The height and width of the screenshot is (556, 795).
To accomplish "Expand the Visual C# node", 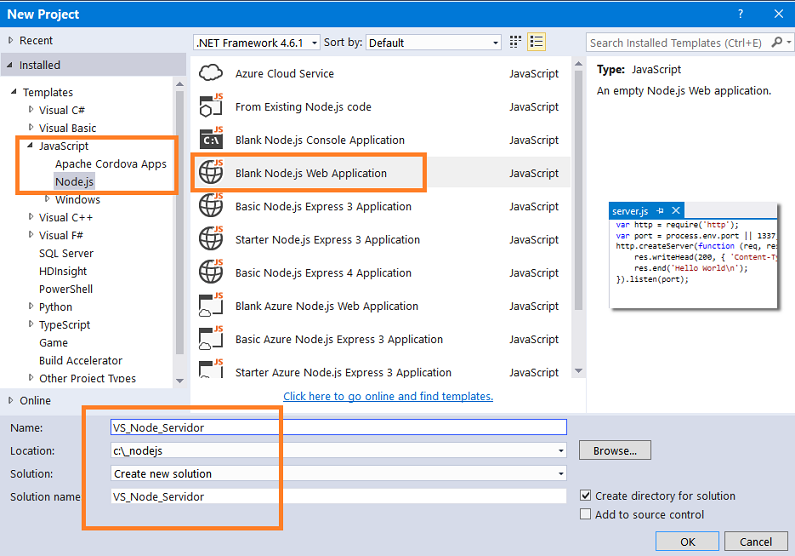I will [31, 109].
